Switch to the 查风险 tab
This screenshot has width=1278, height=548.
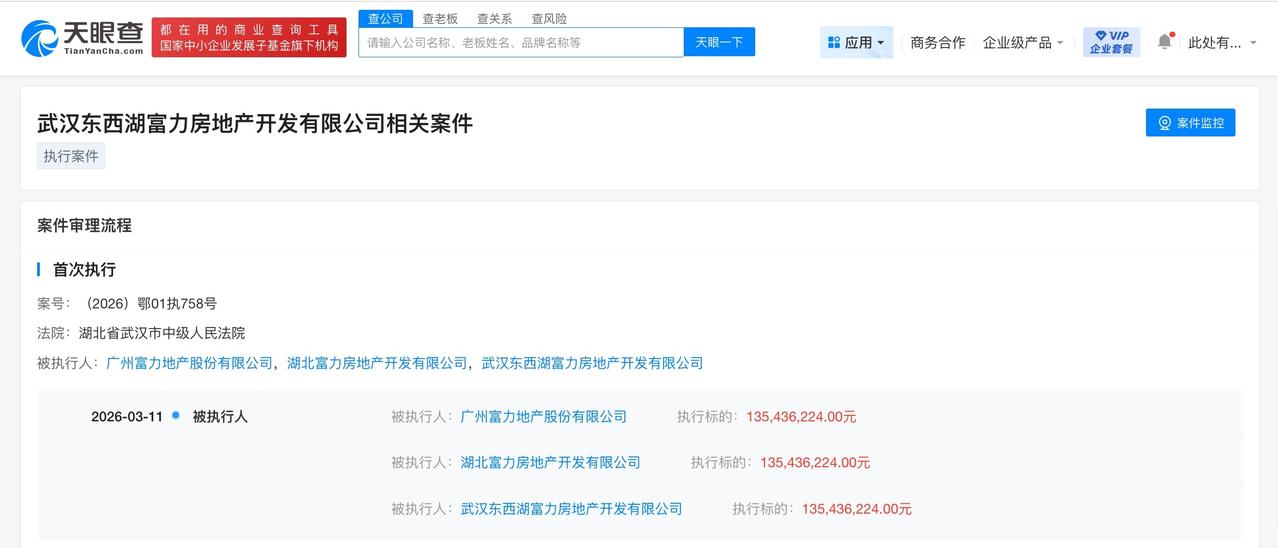[x=549, y=18]
